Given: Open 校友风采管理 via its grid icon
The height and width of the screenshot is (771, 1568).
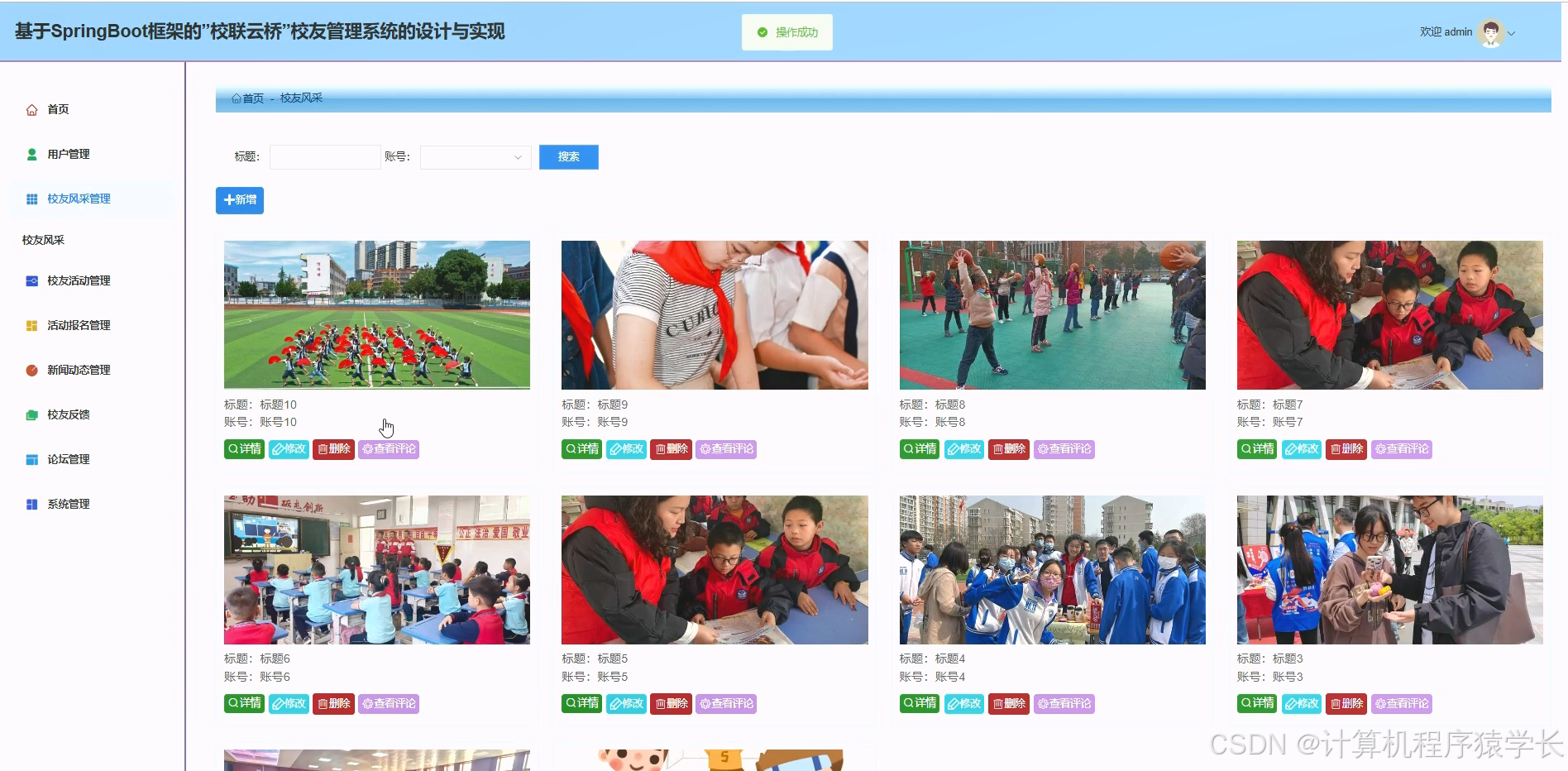Looking at the screenshot, I should click(31, 199).
